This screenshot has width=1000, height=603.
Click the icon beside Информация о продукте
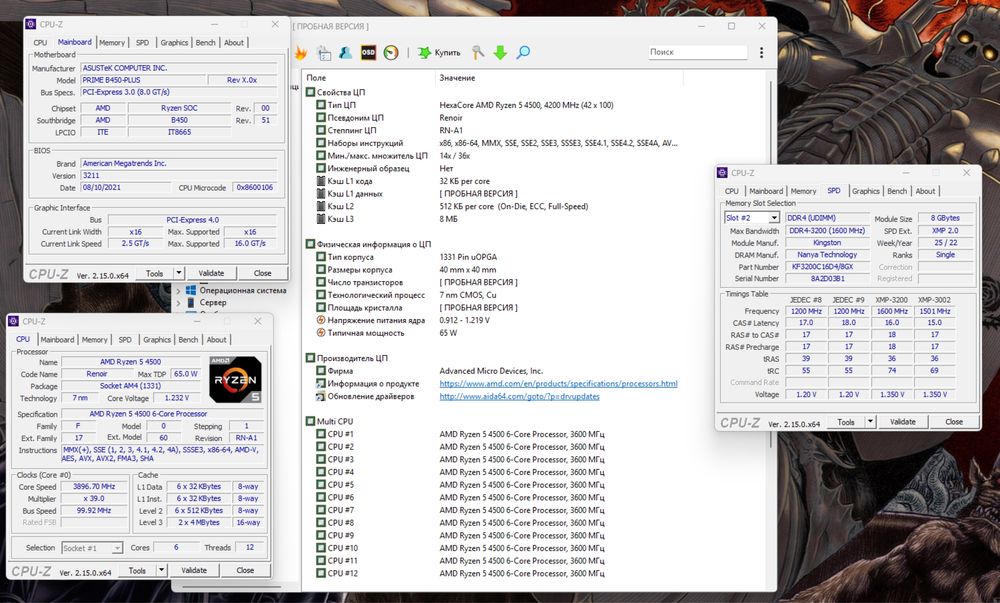[x=321, y=384]
